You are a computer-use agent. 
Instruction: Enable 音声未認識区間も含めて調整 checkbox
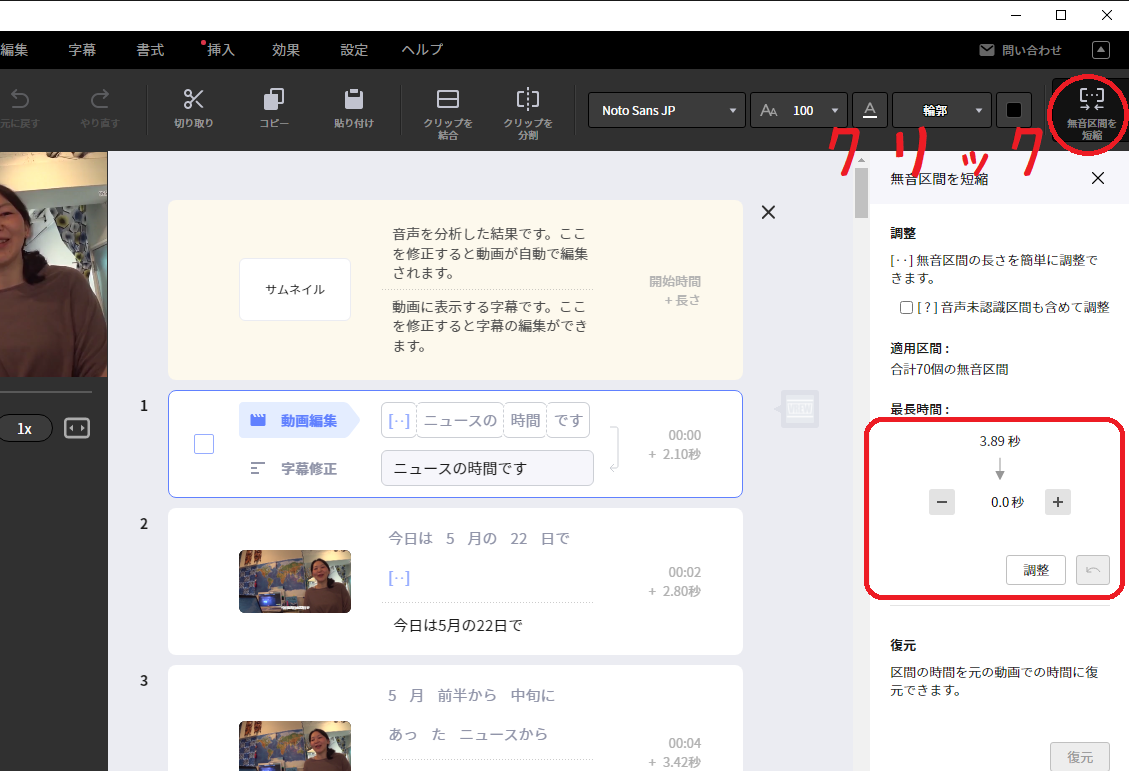click(906, 307)
